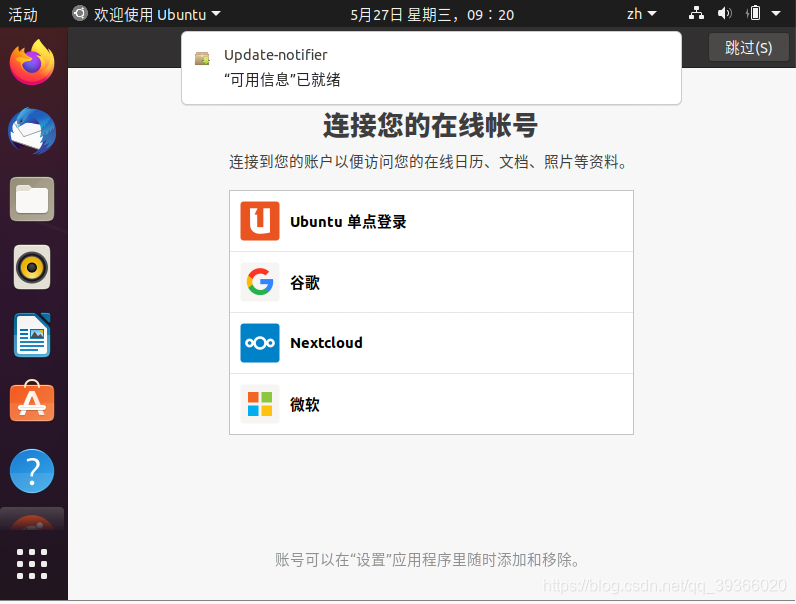The width and height of the screenshot is (796, 604).
Task: Open the running Ubuntu welcome app in dock
Action: [x=32, y=520]
